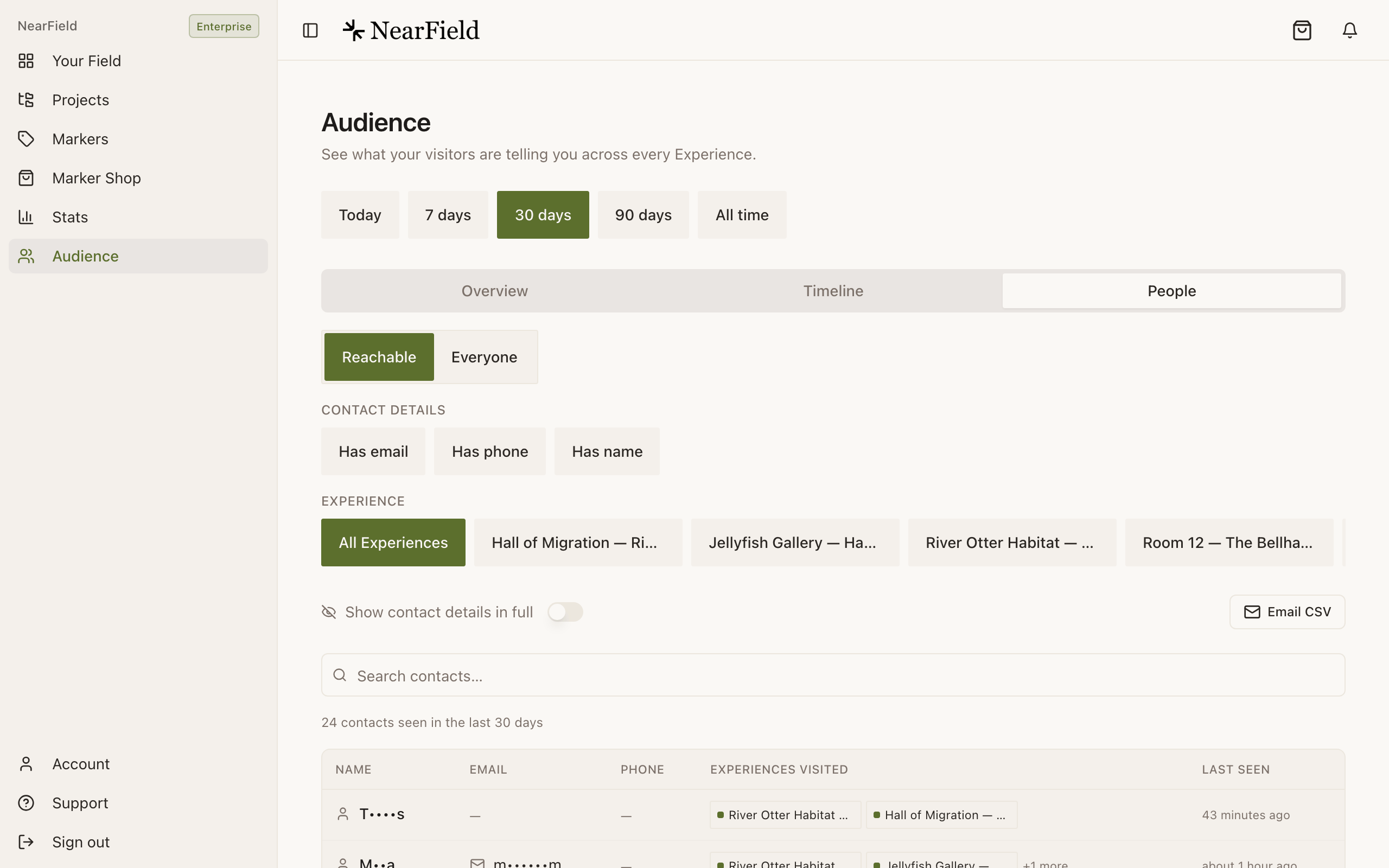Select the 30 days range

point(543,215)
